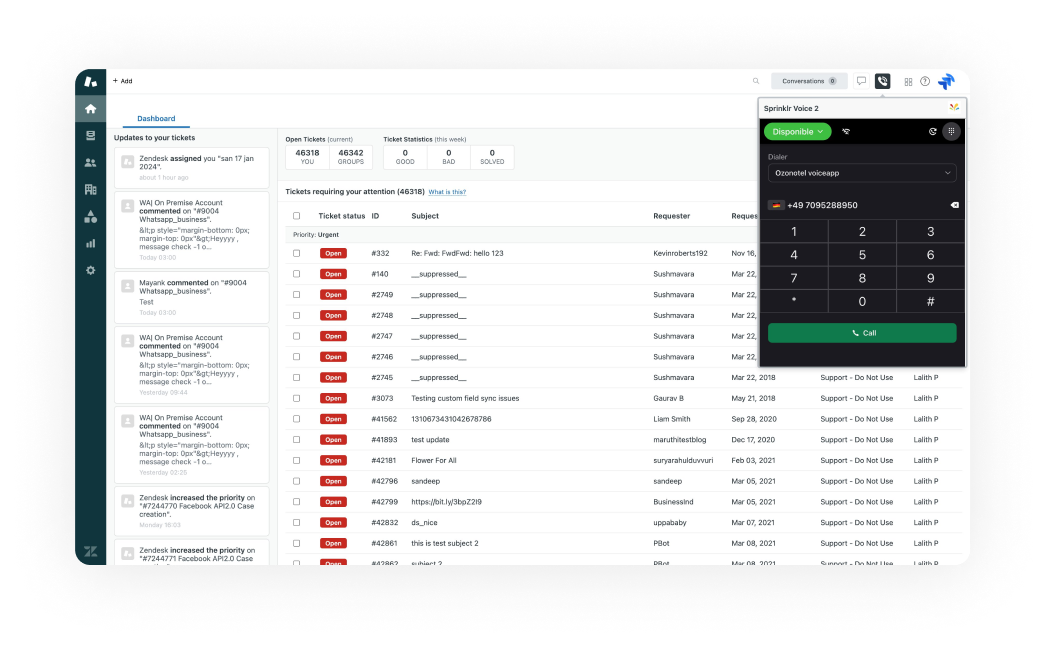The width and height of the screenshot is (1046, 646).
Task: Click the backspace icon next to phone number
Action: click(x=954, y=205)
